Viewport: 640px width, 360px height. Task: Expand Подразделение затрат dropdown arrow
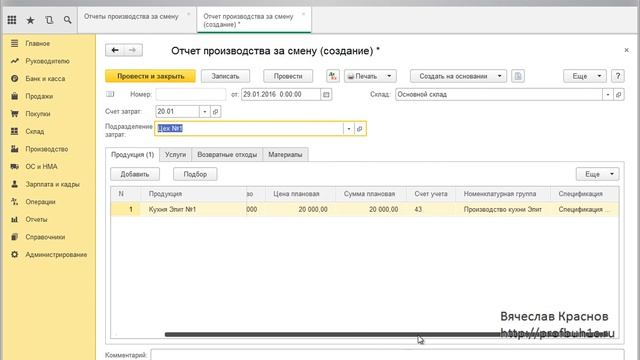click(349, 129)
